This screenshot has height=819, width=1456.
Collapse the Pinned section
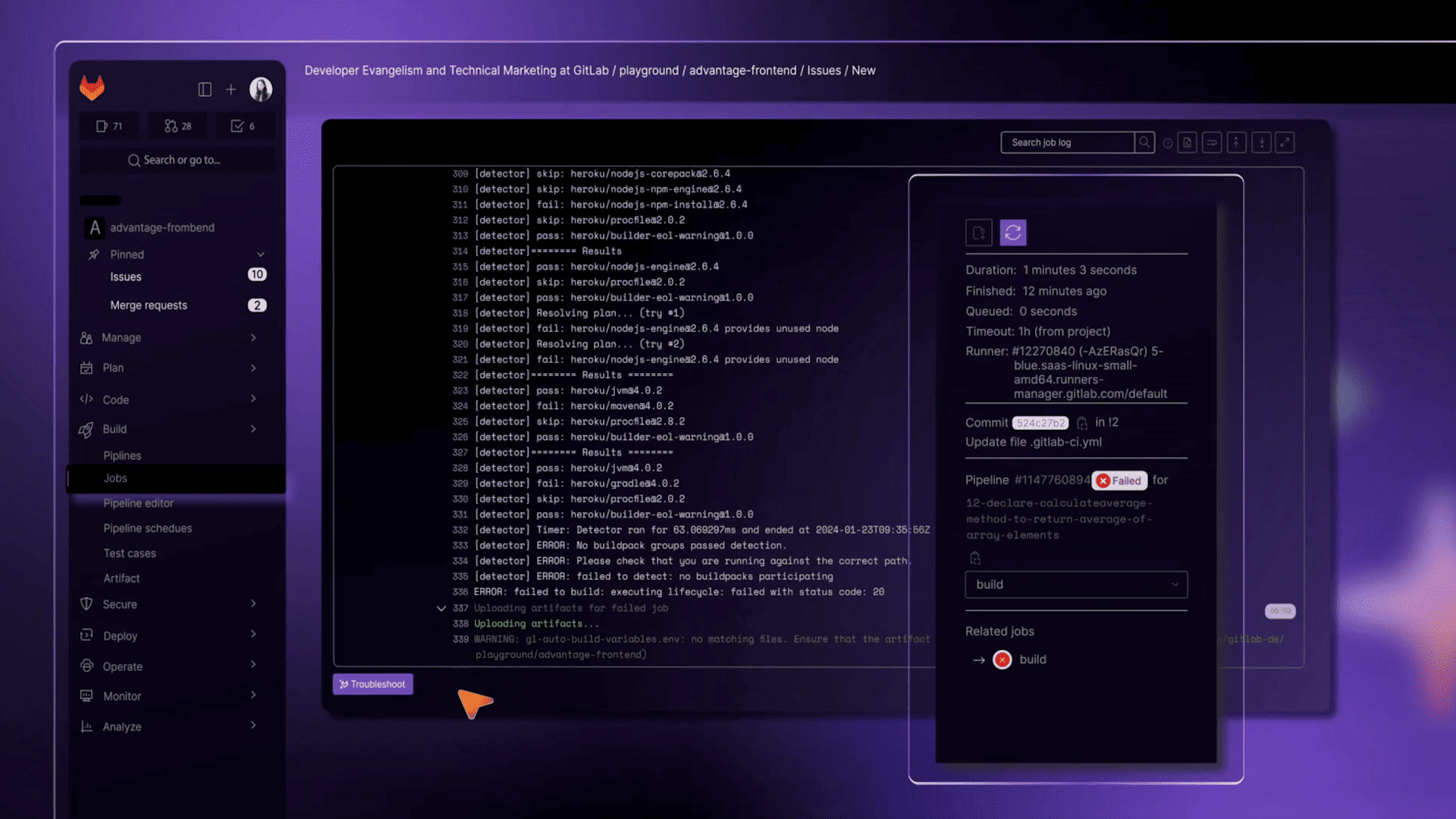tap(260, 255)
